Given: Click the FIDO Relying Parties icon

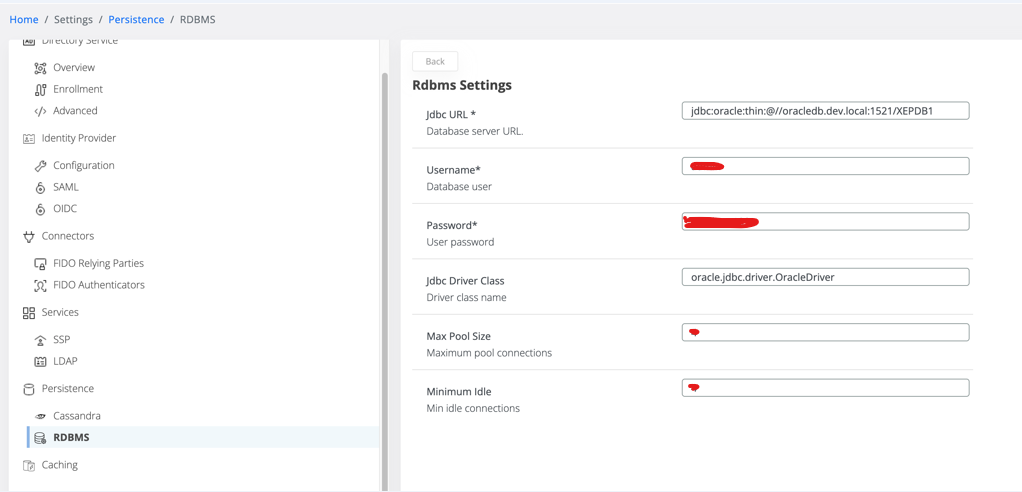Looking at the screenshot, I should click(x=40, y=264).
